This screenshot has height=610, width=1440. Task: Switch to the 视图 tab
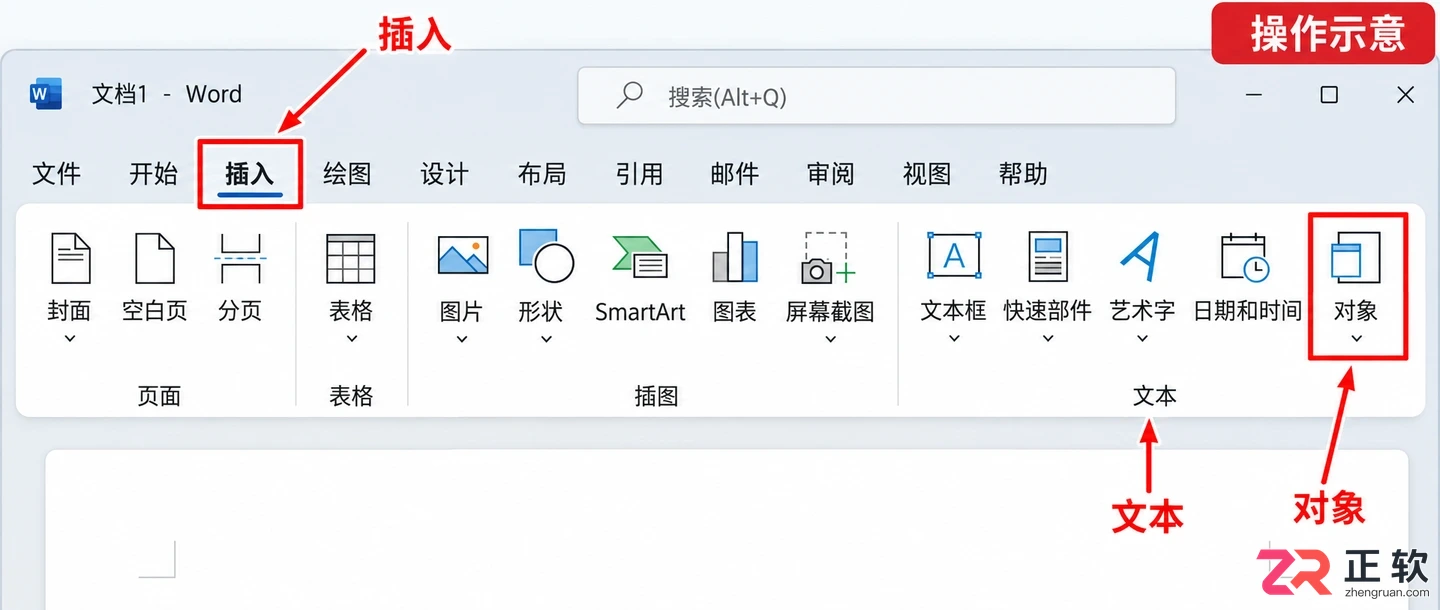(927, 174)
